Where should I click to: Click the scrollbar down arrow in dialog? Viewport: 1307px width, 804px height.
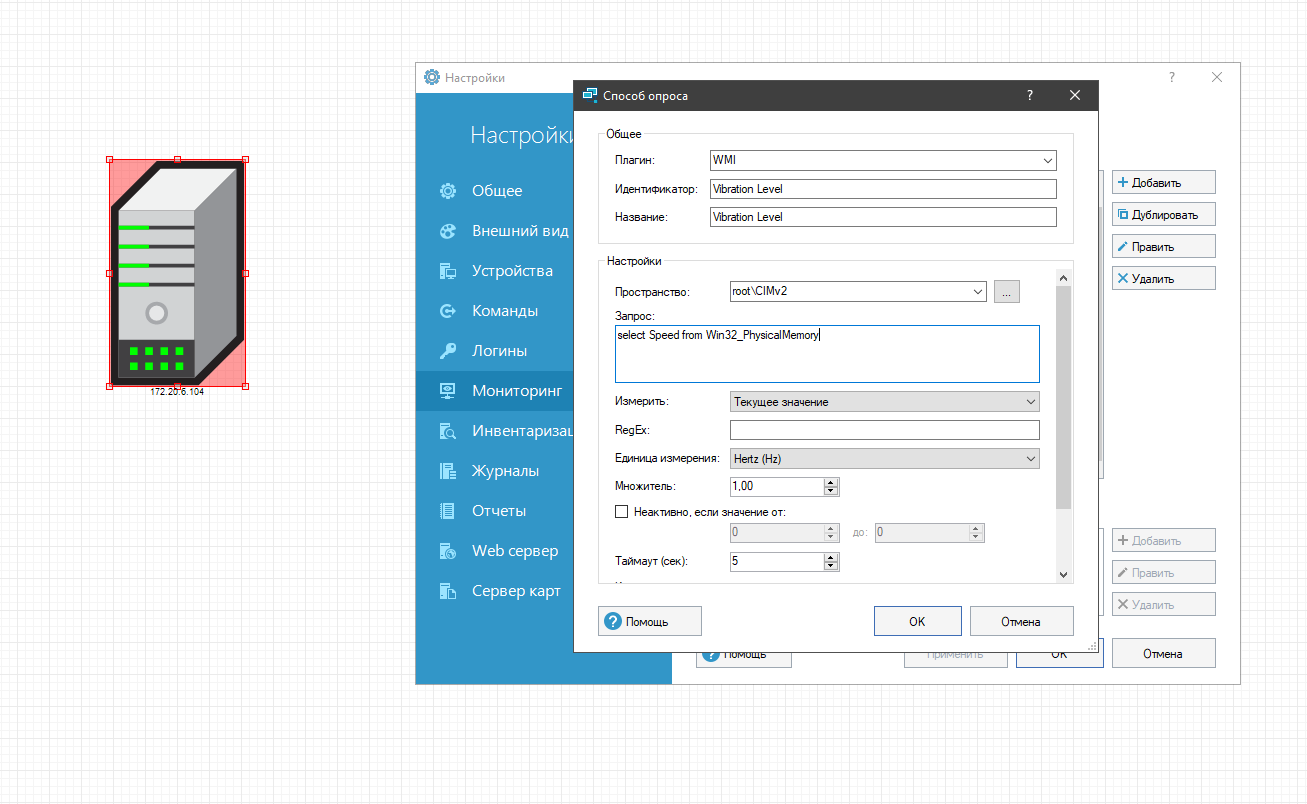[x=1063, y=575]
